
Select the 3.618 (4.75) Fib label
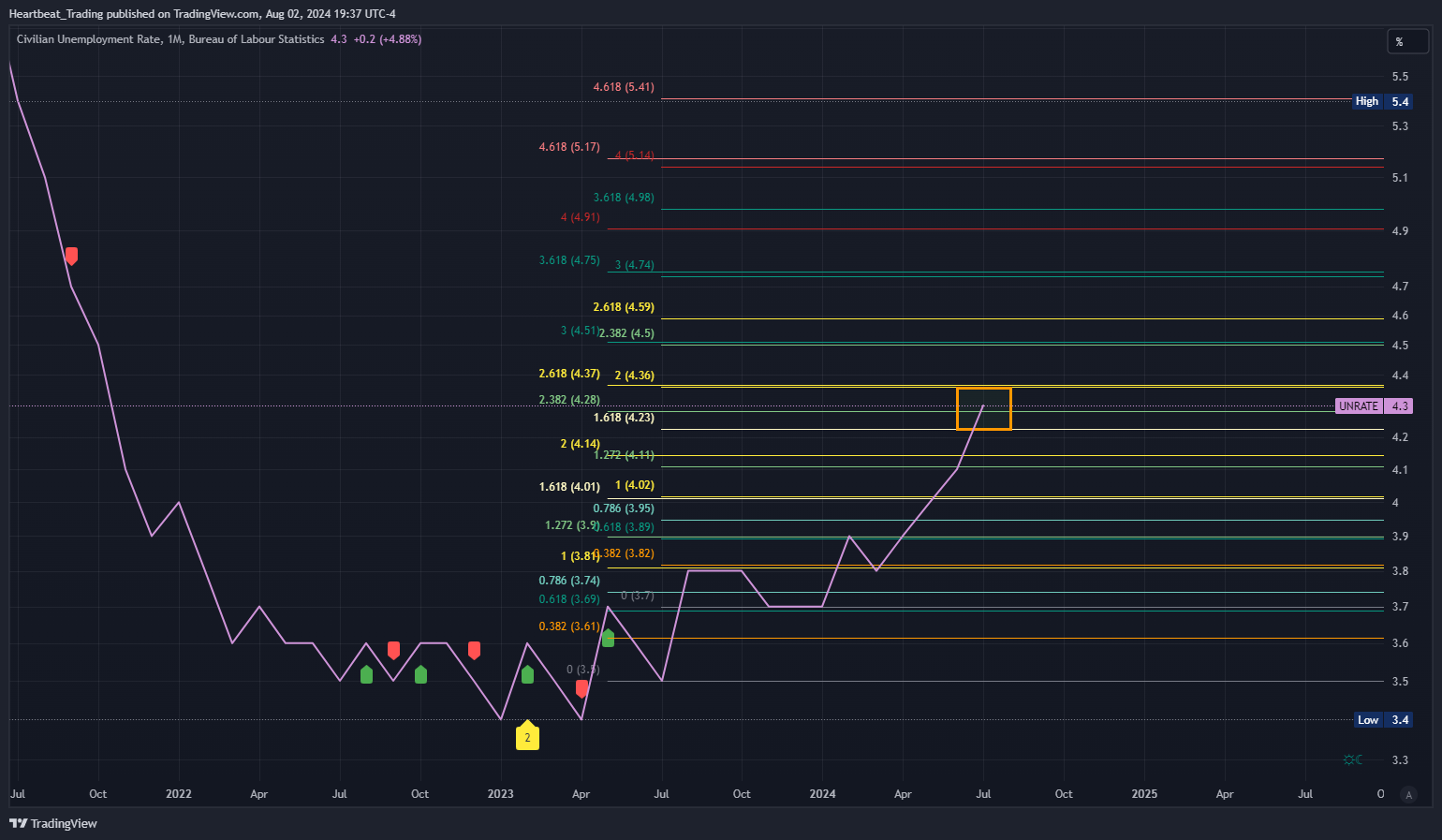click(x=569, y=260)
